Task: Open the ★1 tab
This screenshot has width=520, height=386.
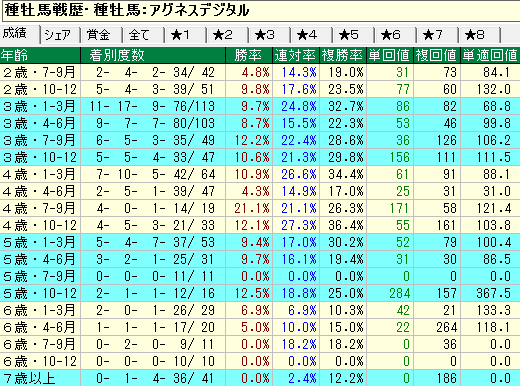Action: 186,35
